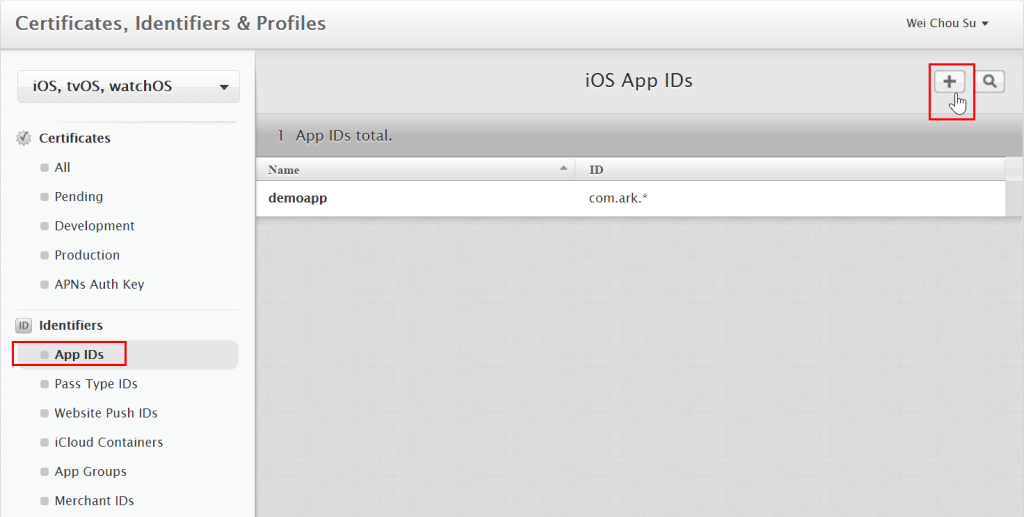1024x517 pixels.
Task: Open Website Push IDs
Action: (x=106, y=413)
